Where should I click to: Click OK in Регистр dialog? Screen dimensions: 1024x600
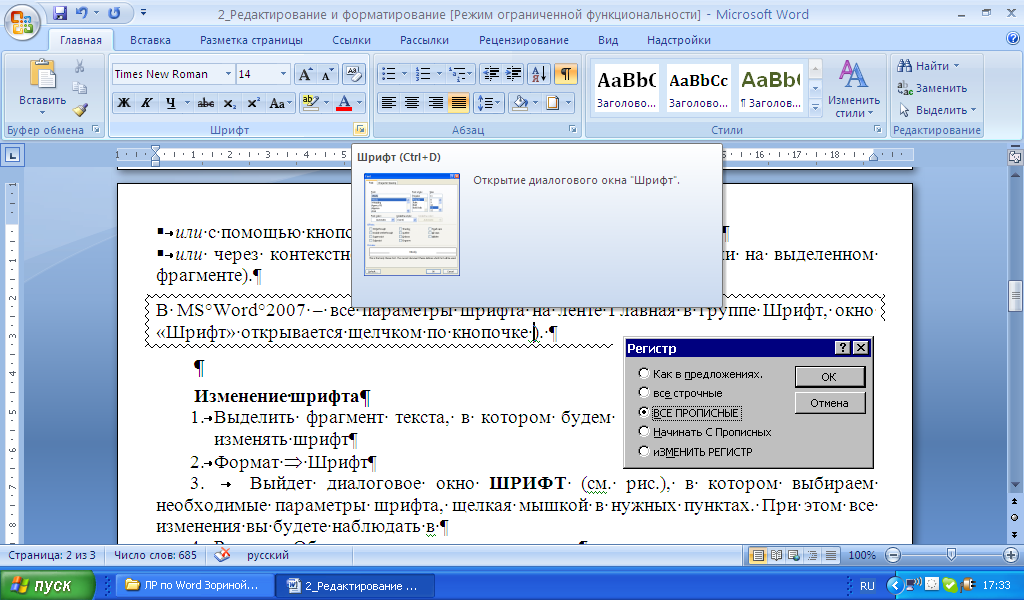click(829, 377)
